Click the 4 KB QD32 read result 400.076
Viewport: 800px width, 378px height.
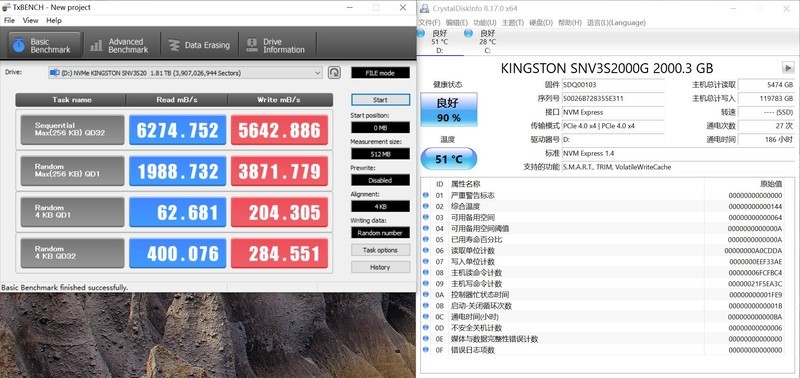tap(178, 254)
